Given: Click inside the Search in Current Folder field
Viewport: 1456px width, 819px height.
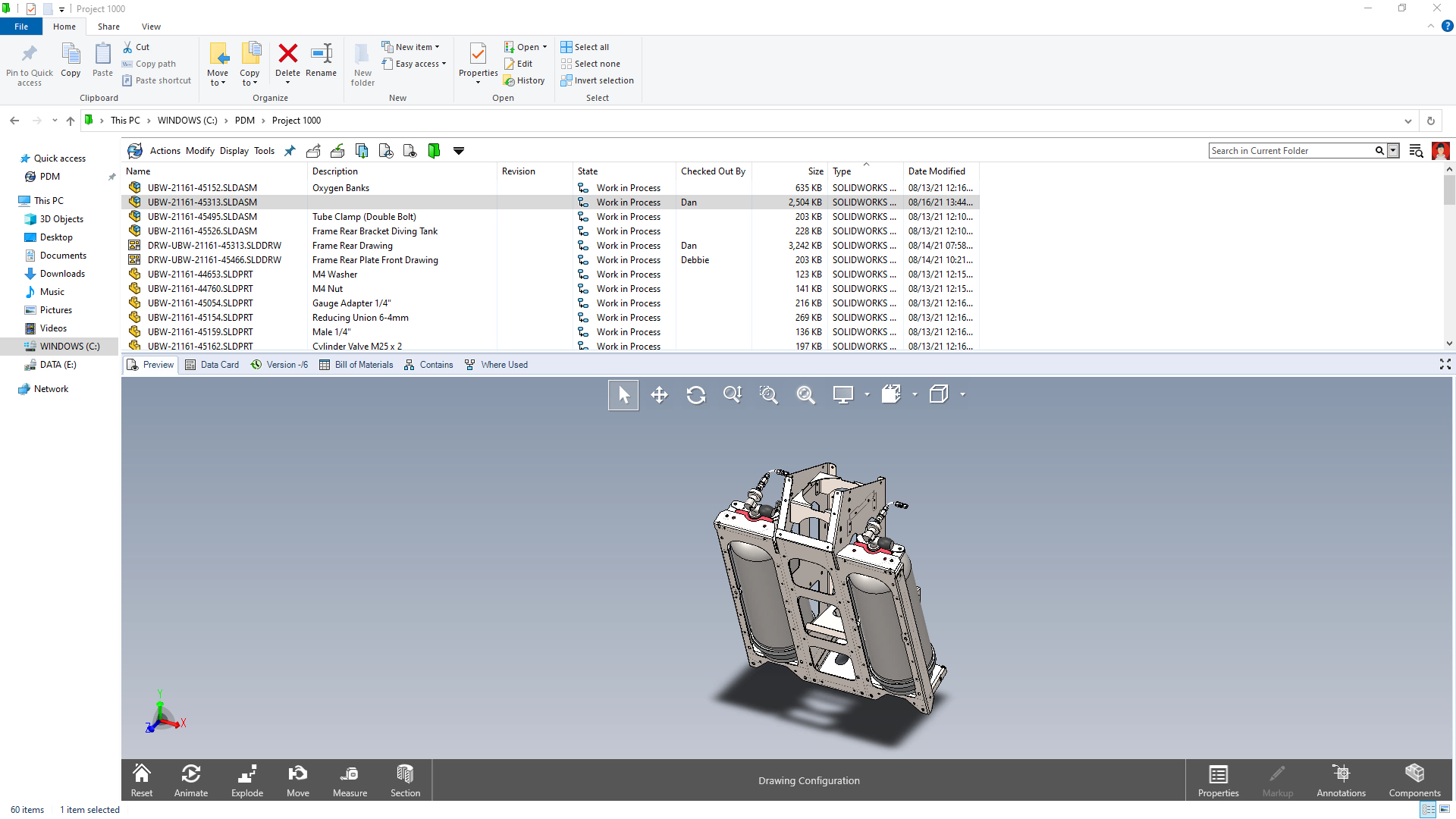Looking at the screenshot, I should [1289, 150].
